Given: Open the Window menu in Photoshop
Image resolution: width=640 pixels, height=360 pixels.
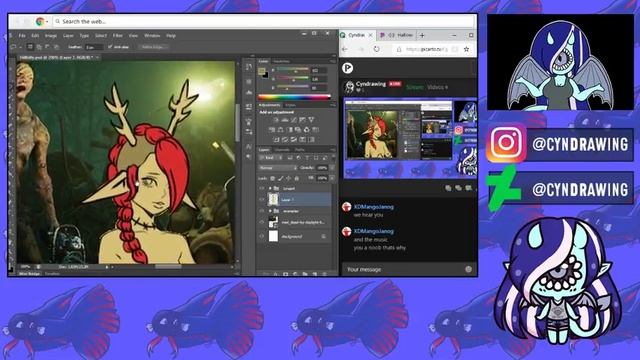Looking at the screenshot, I should [152, 36].
